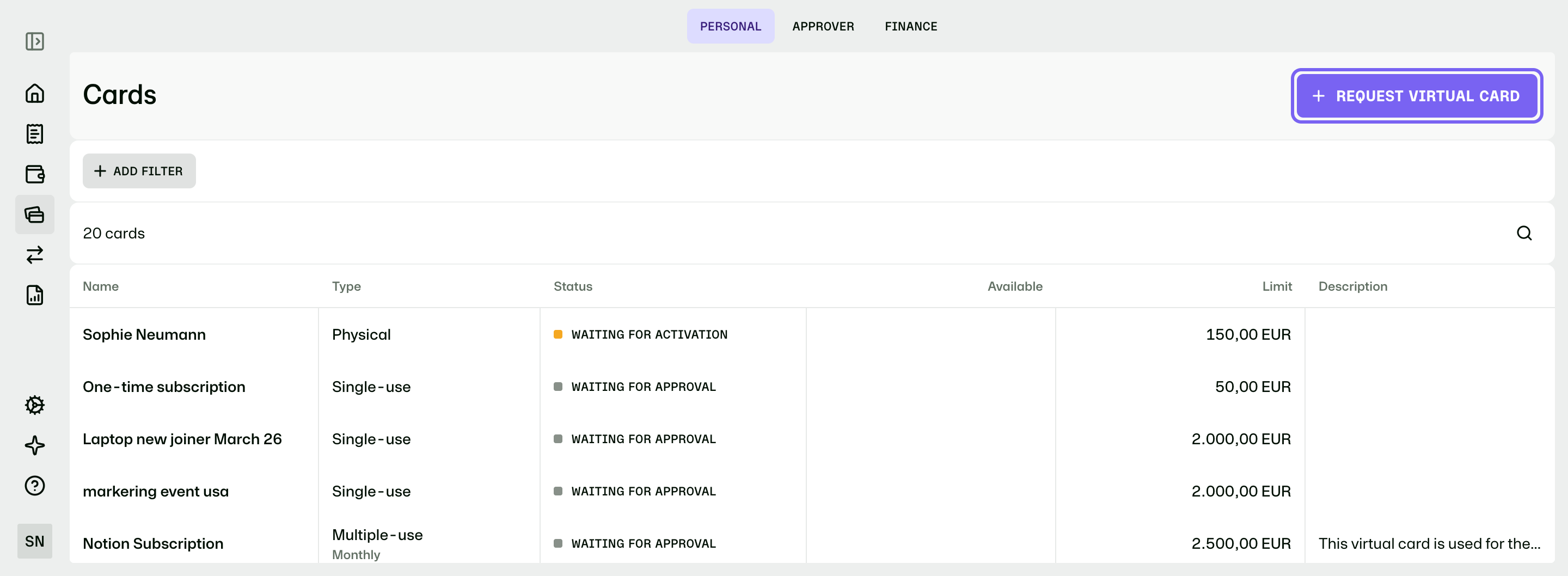Expand the sidebar with the panel toggle icon
The image size is (1568, 576).
(x=35, y=41)
